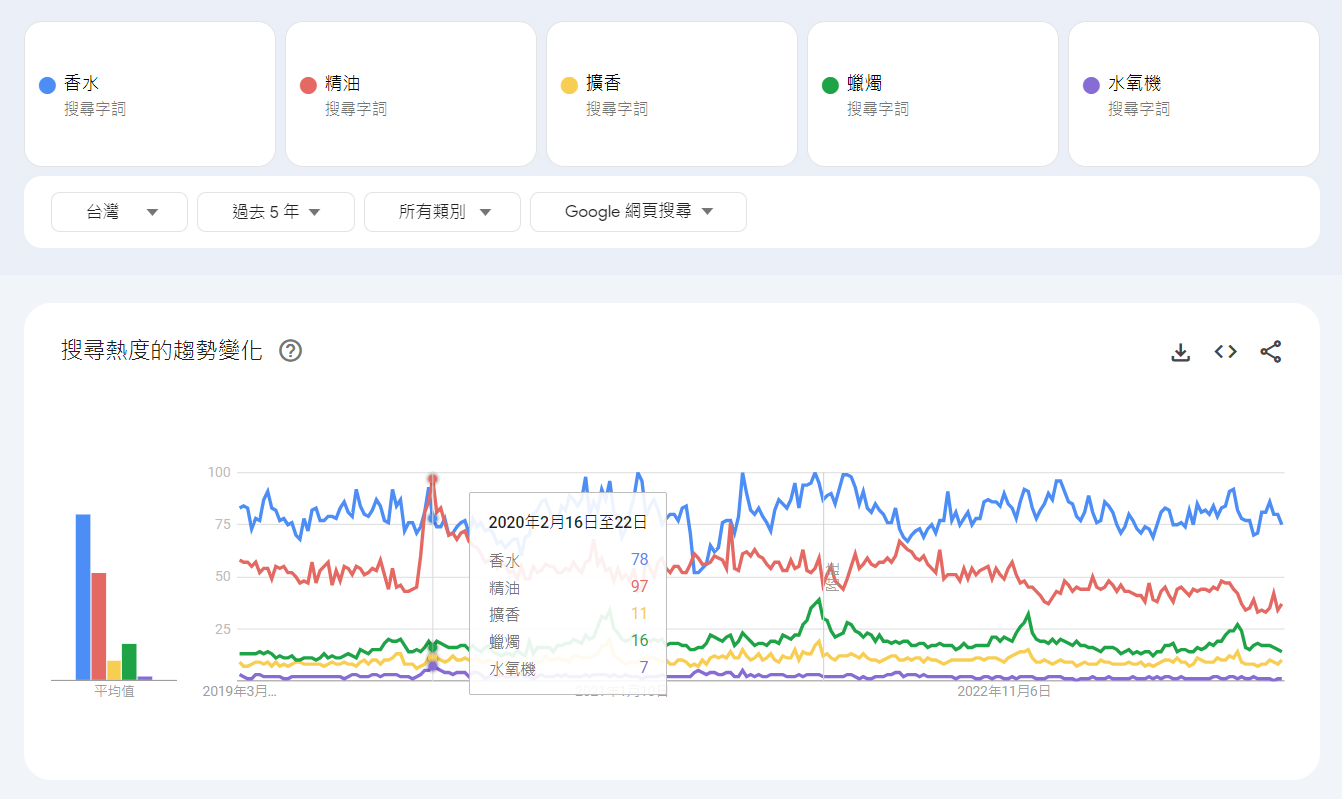
Task: Click the 2019年3月 axis label
Action: coord(240,691)
